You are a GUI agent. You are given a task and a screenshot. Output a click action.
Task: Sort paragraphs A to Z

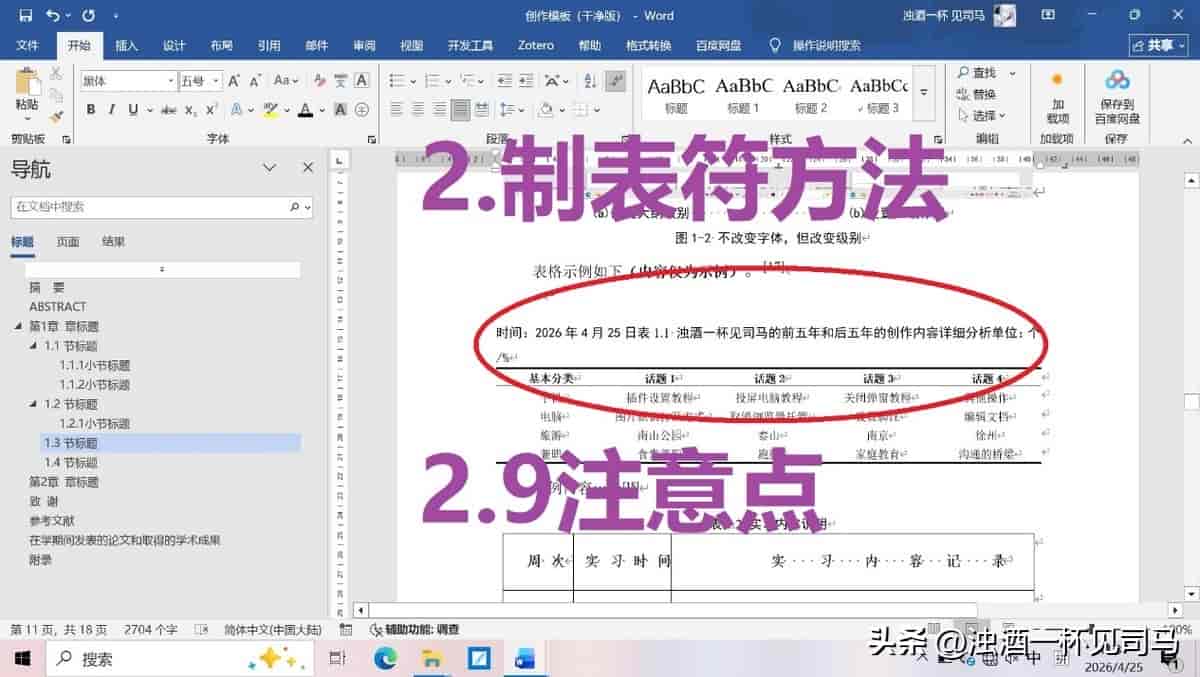point(588,80)
